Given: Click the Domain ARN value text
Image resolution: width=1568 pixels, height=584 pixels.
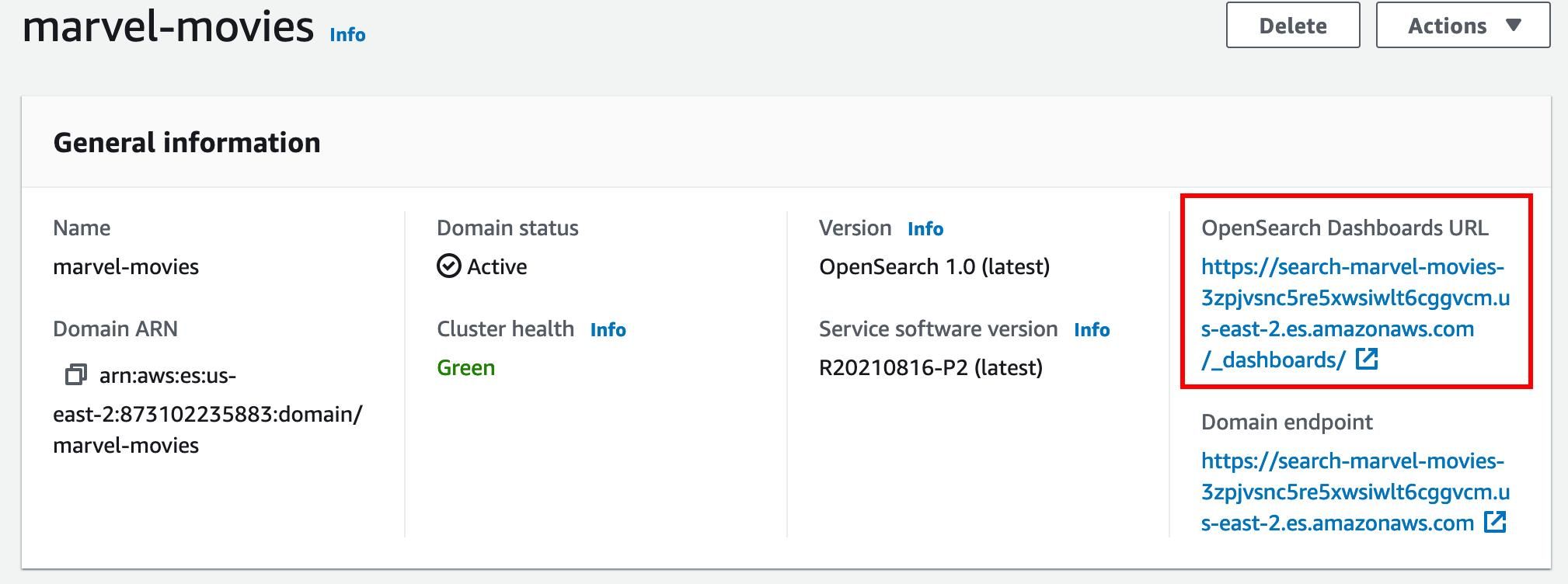Looking at the screenshot, I should pos(207,415).
